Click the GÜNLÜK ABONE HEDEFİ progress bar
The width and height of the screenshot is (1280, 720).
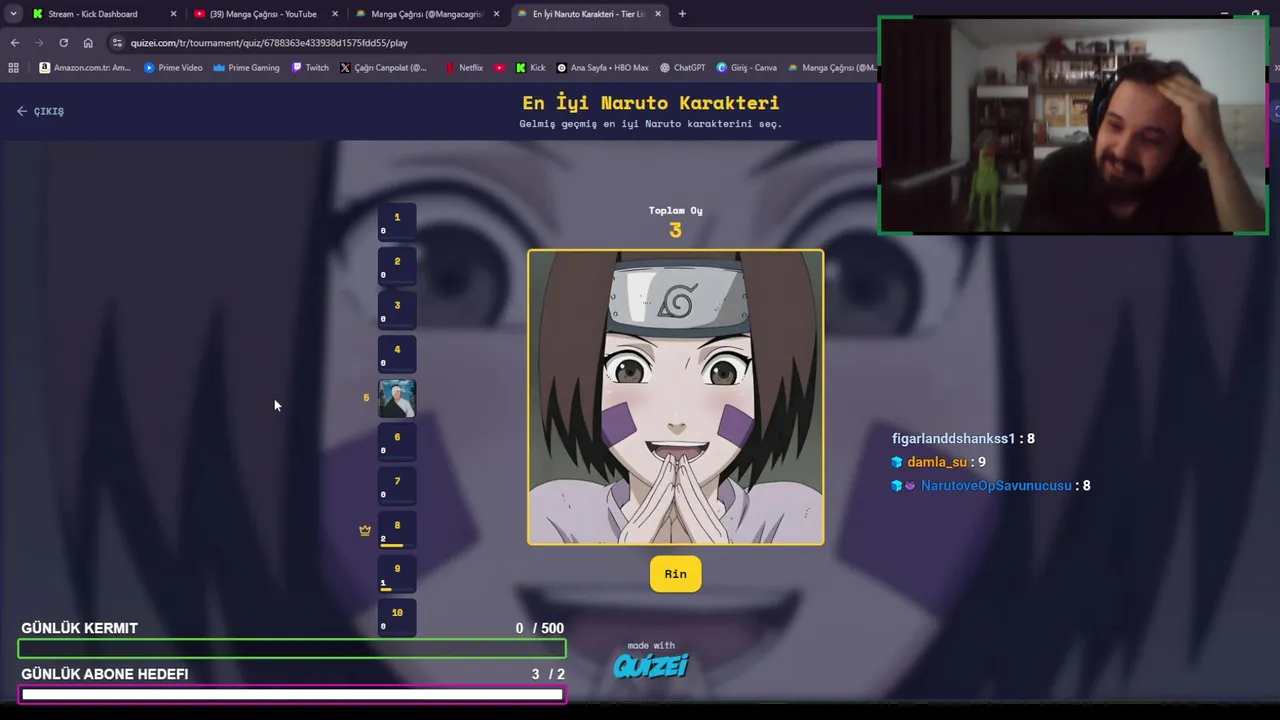(x=292, y=694)
